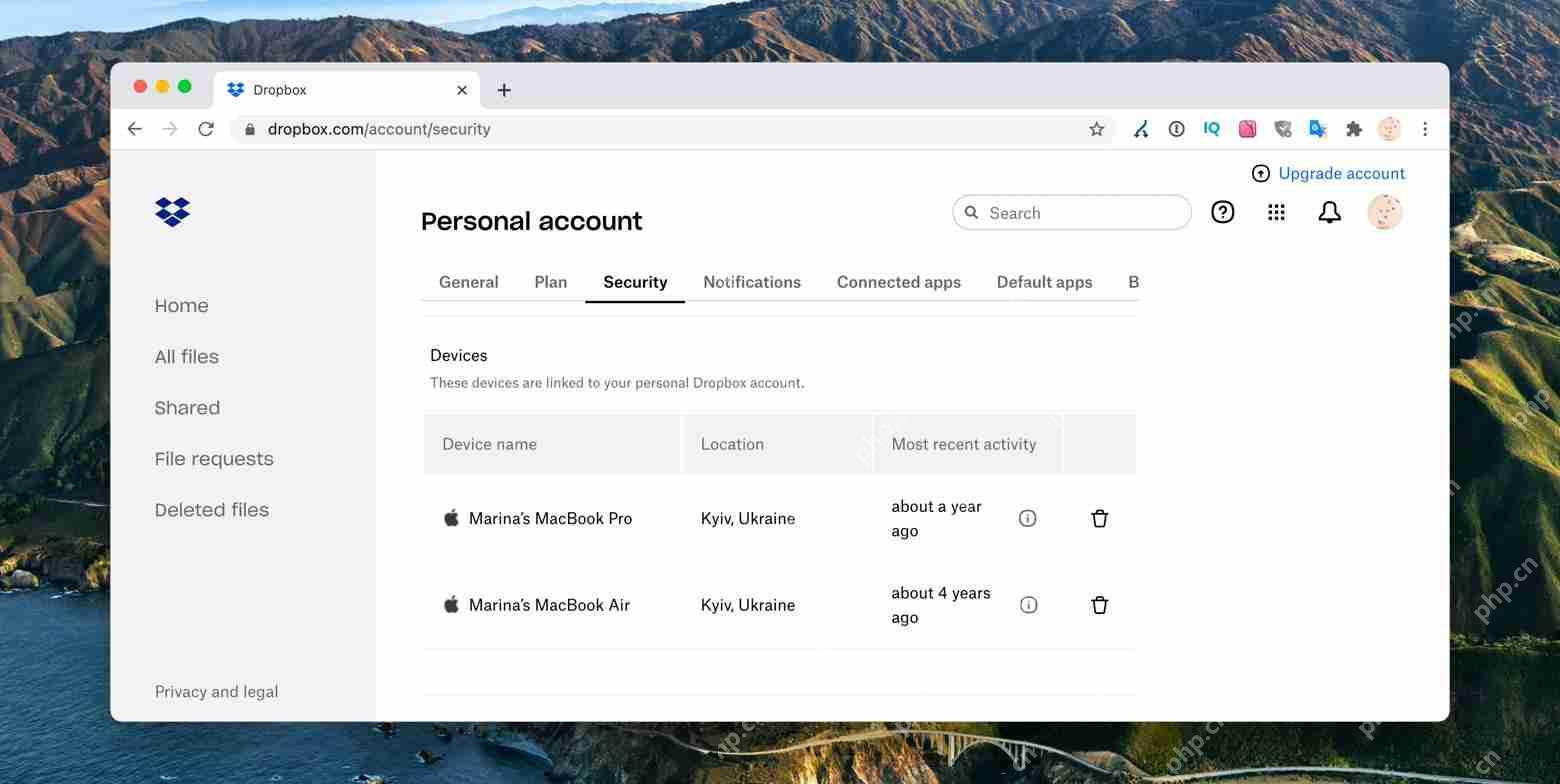Reload the Dropbox page

coord(206,129)
